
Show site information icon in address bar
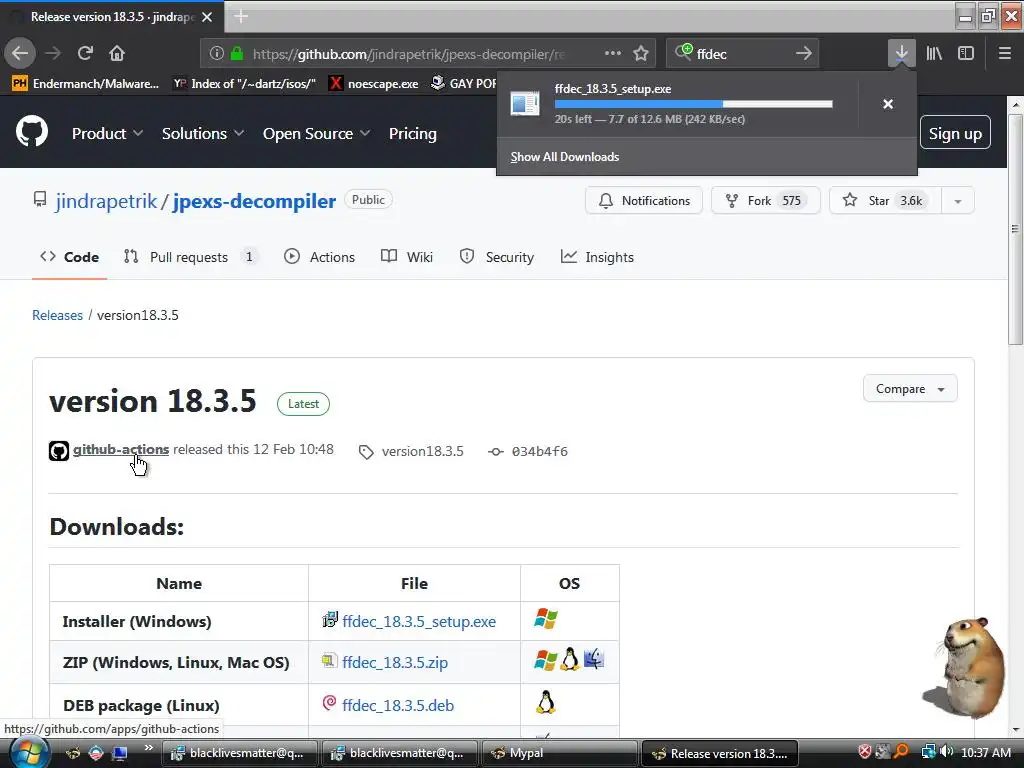coord(217,54)
